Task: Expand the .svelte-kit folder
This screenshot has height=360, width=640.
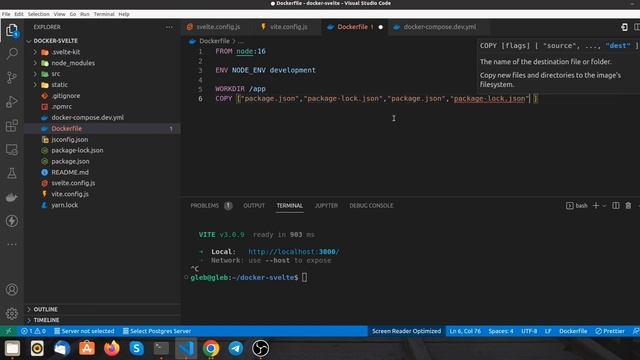Action: 35,52
